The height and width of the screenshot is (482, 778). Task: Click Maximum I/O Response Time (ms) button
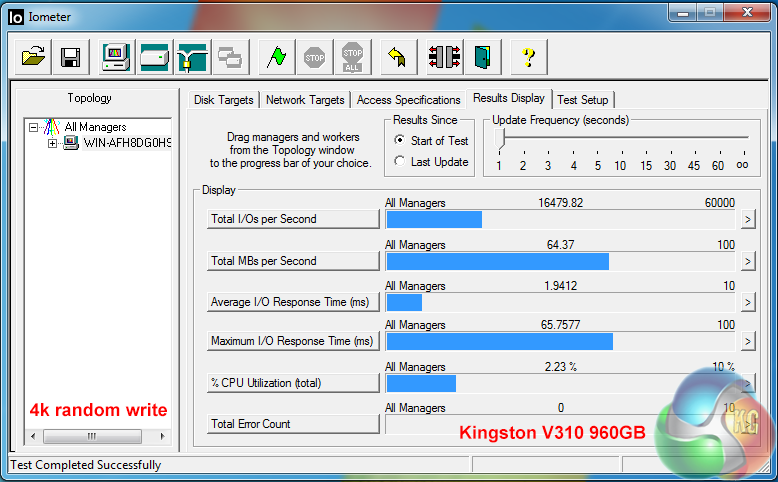293,341
